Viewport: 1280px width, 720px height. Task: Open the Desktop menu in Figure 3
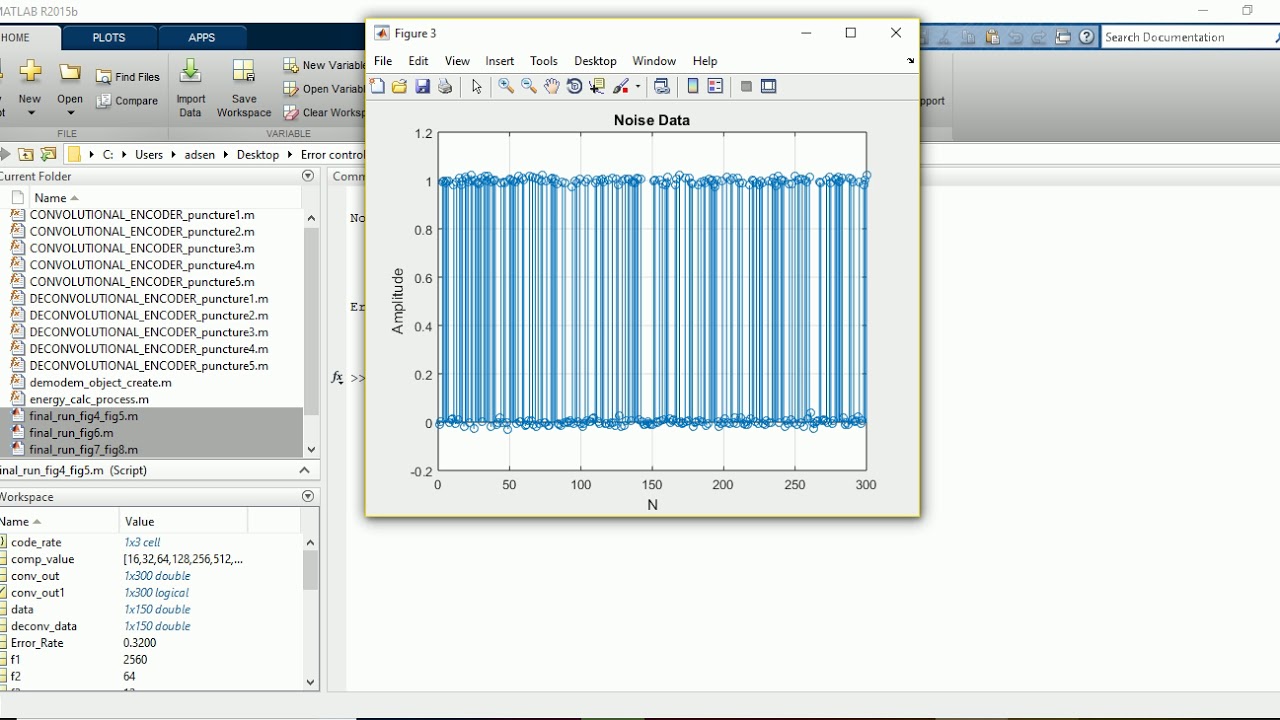coord(595,61)
